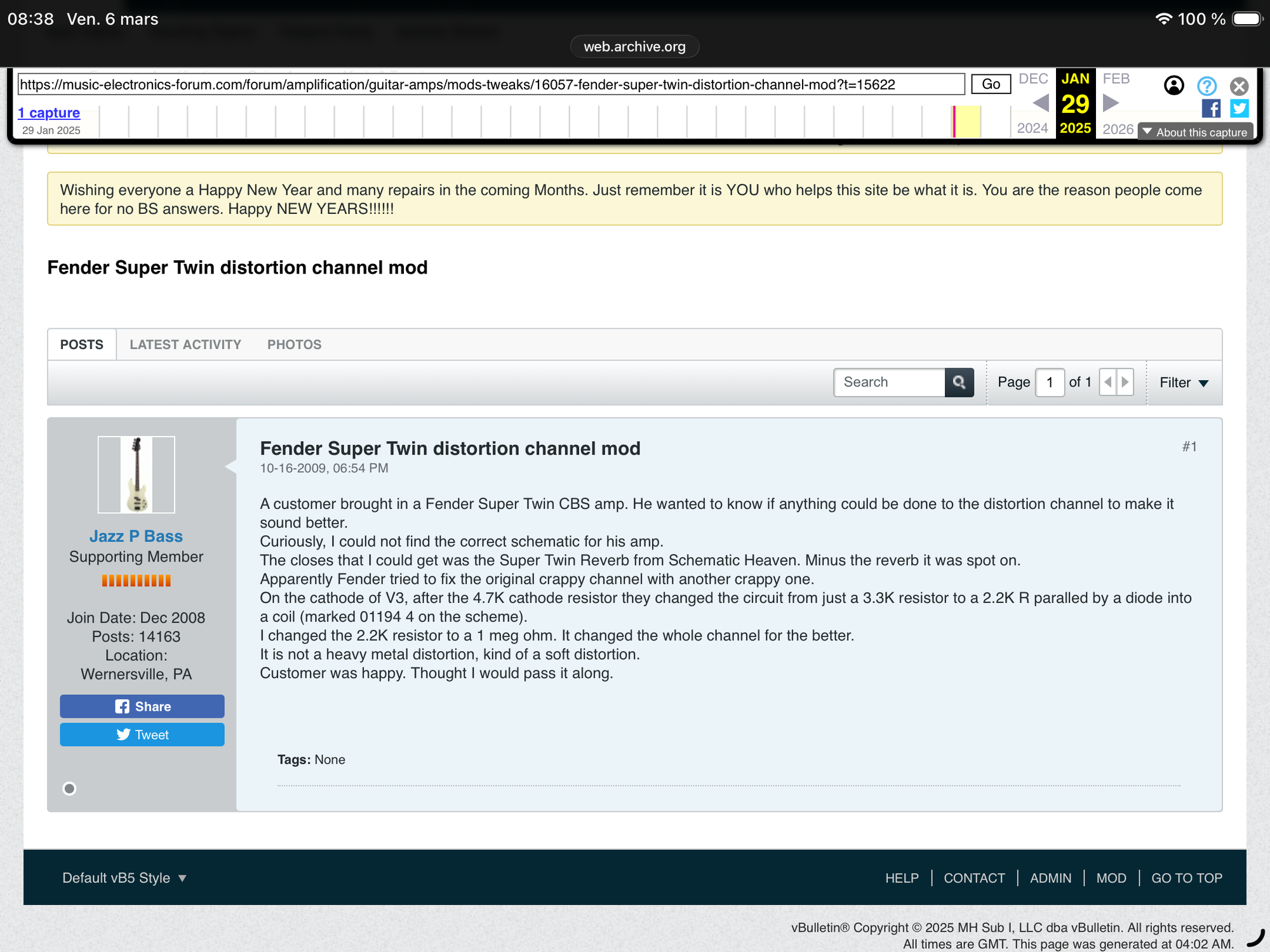Viewport: 1270px width, 952px height.
Task: Click the orange reputation bar under Supporting Member
Action: coord(136,580)
